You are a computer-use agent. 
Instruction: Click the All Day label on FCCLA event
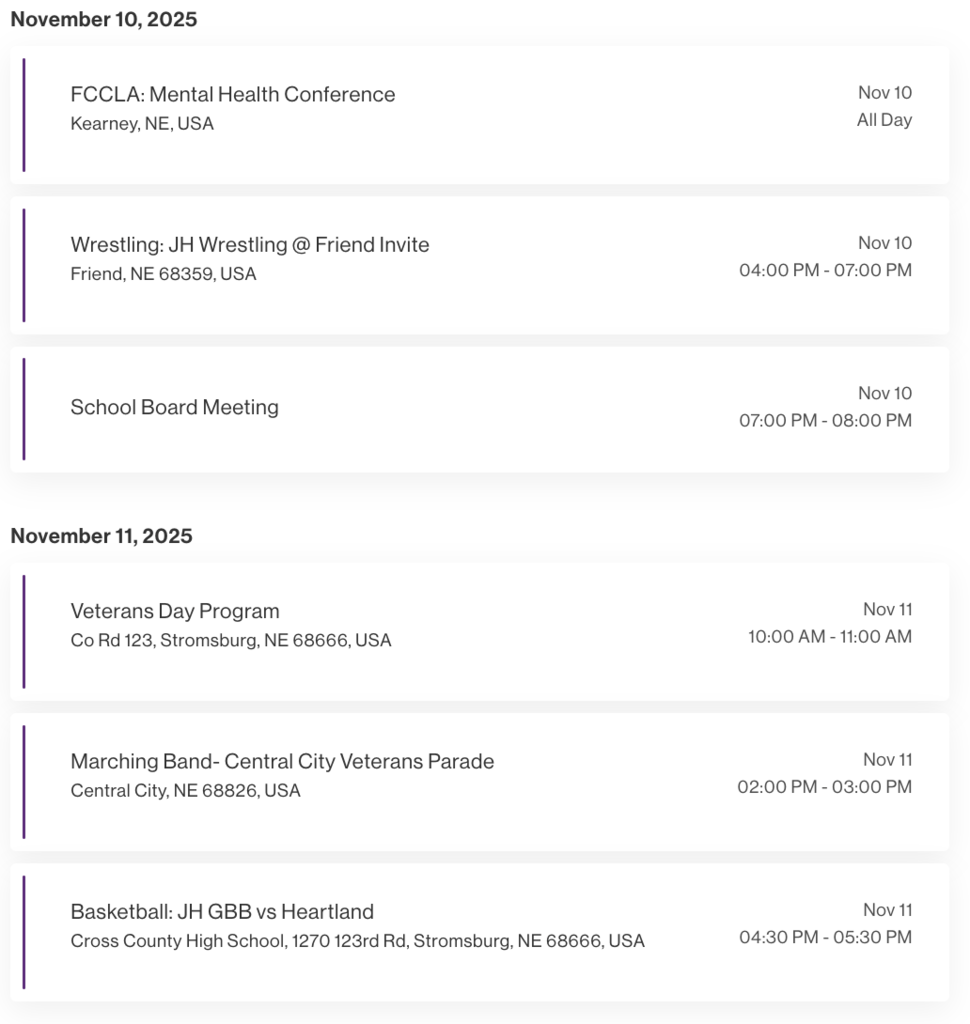click(x=884, y=120)
